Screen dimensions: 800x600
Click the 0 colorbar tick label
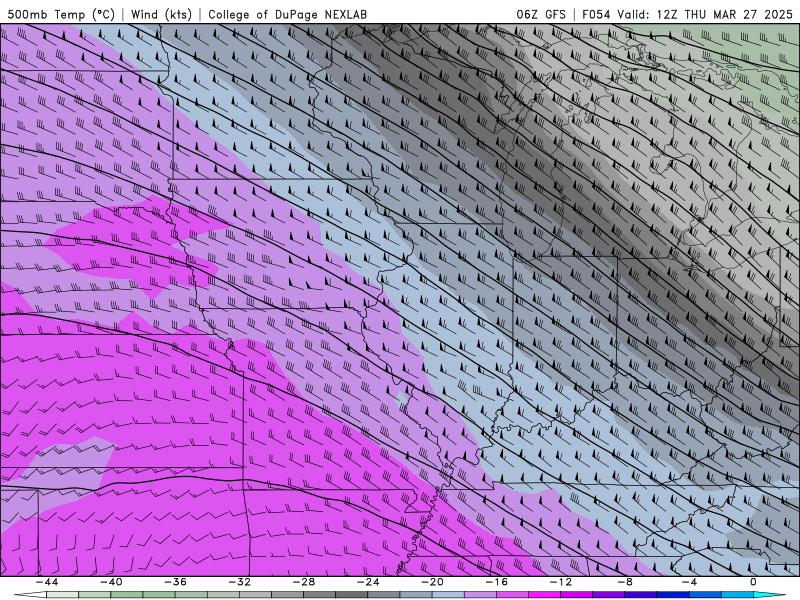(754, 582)
